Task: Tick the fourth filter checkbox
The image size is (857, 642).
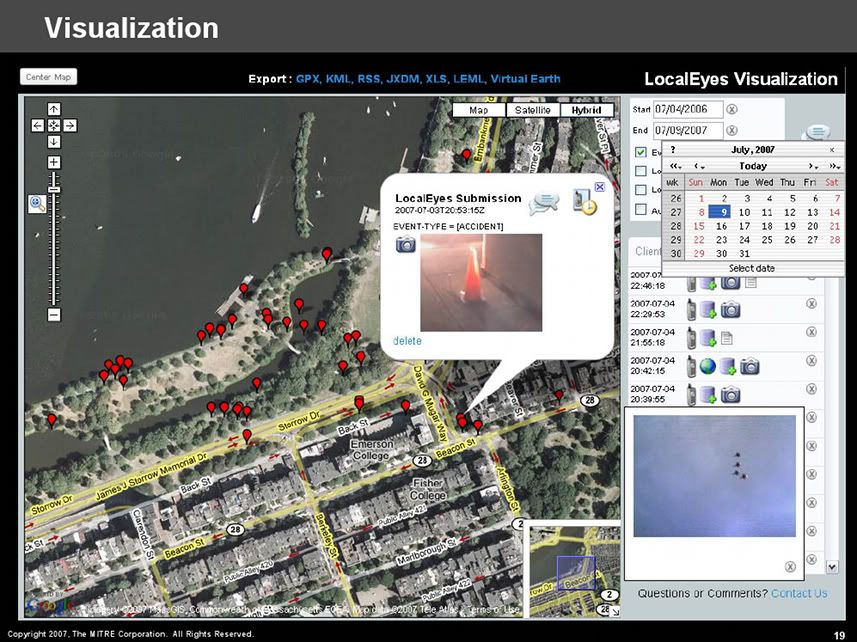Action: [641, 209]
